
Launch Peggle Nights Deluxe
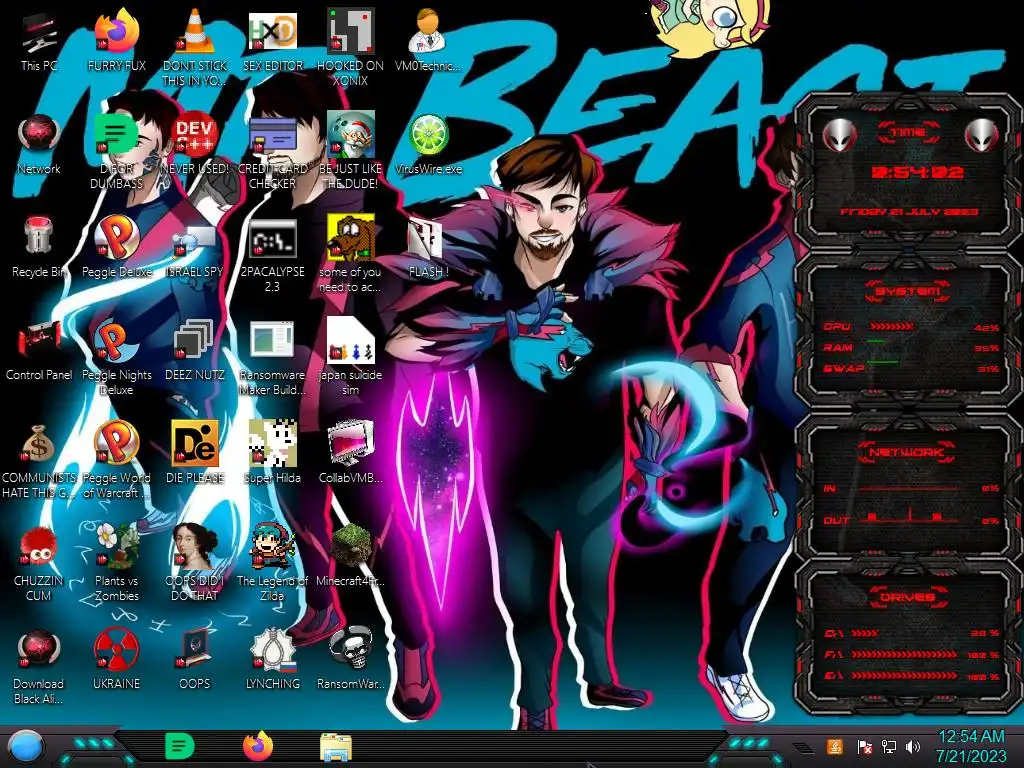[x=116, y=342]
